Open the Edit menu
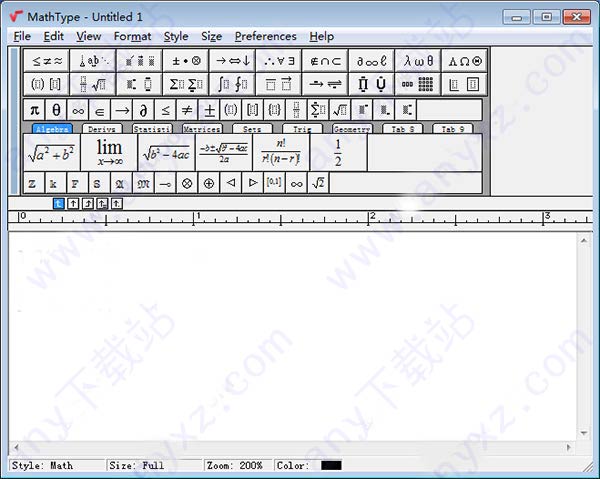The image size is (600, 479). click(x=53, y=36)
